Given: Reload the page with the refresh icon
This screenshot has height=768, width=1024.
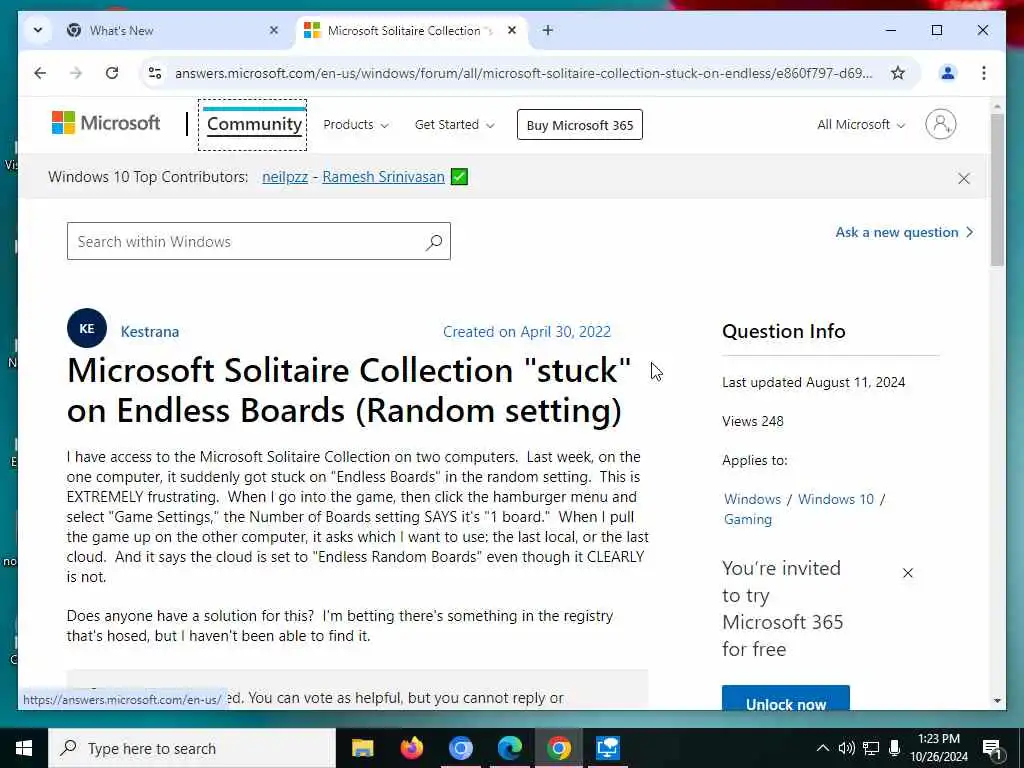Looking at the screenshot, I should coord(112,73).
